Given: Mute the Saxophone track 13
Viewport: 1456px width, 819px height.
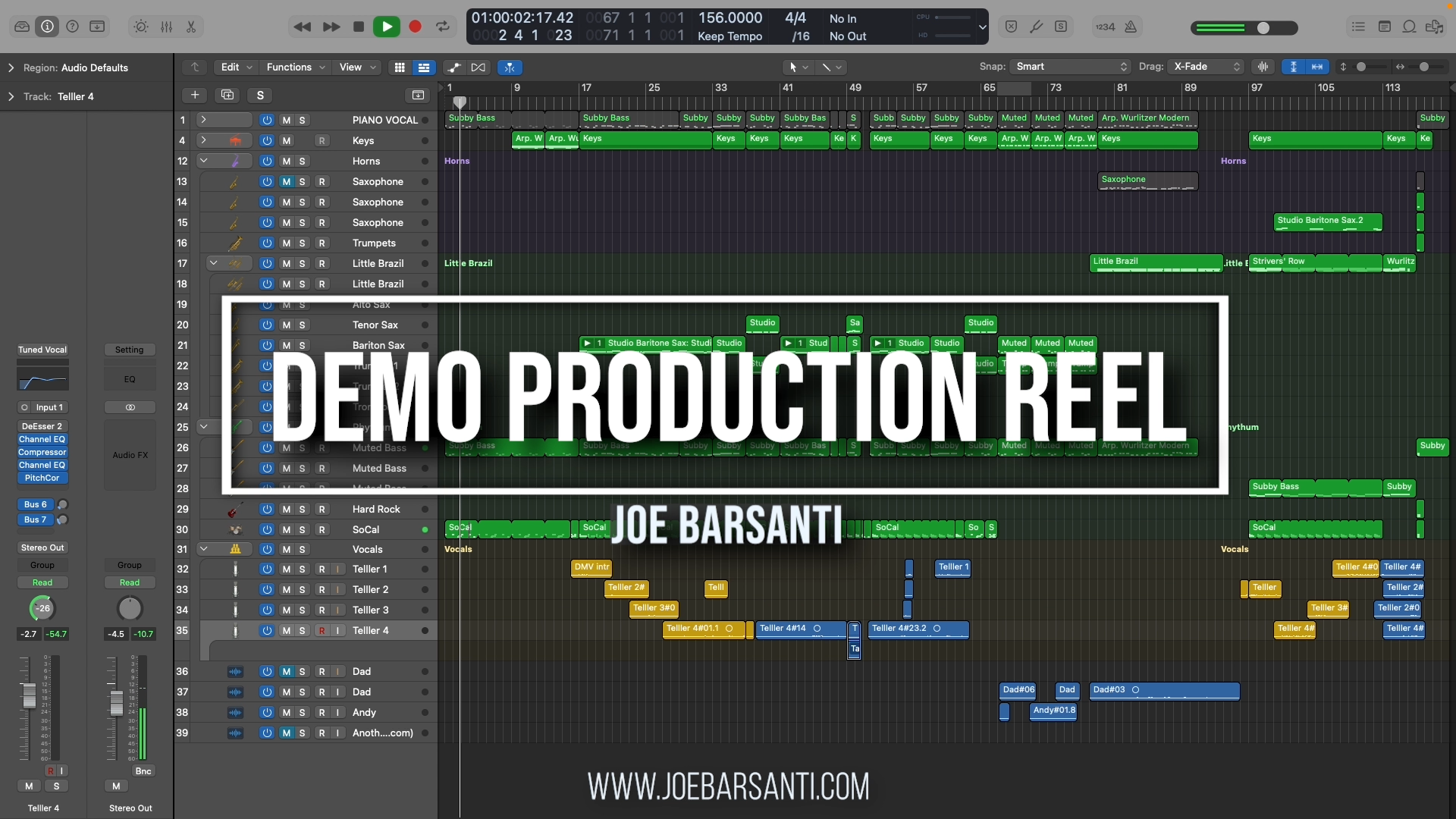Looking at the screenshot, I should [x=286, y=182].
